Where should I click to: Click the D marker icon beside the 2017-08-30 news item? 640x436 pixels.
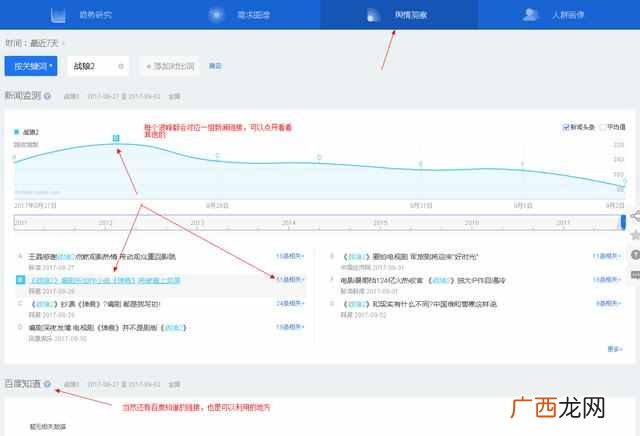click(20, 327)
